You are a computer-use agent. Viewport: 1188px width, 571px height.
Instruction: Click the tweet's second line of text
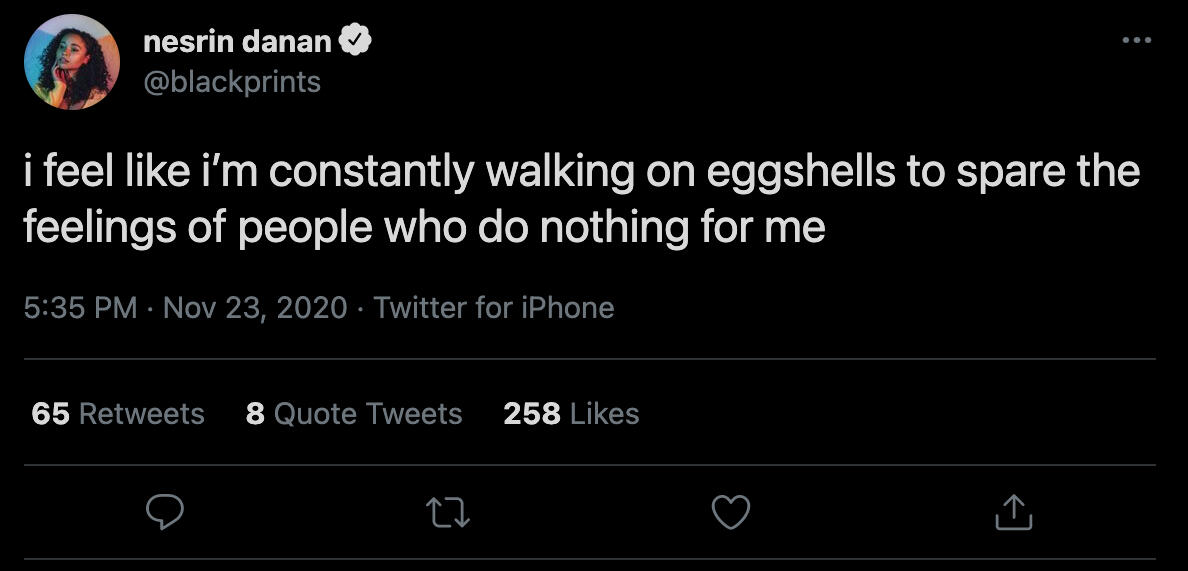(x=425, y=229)
